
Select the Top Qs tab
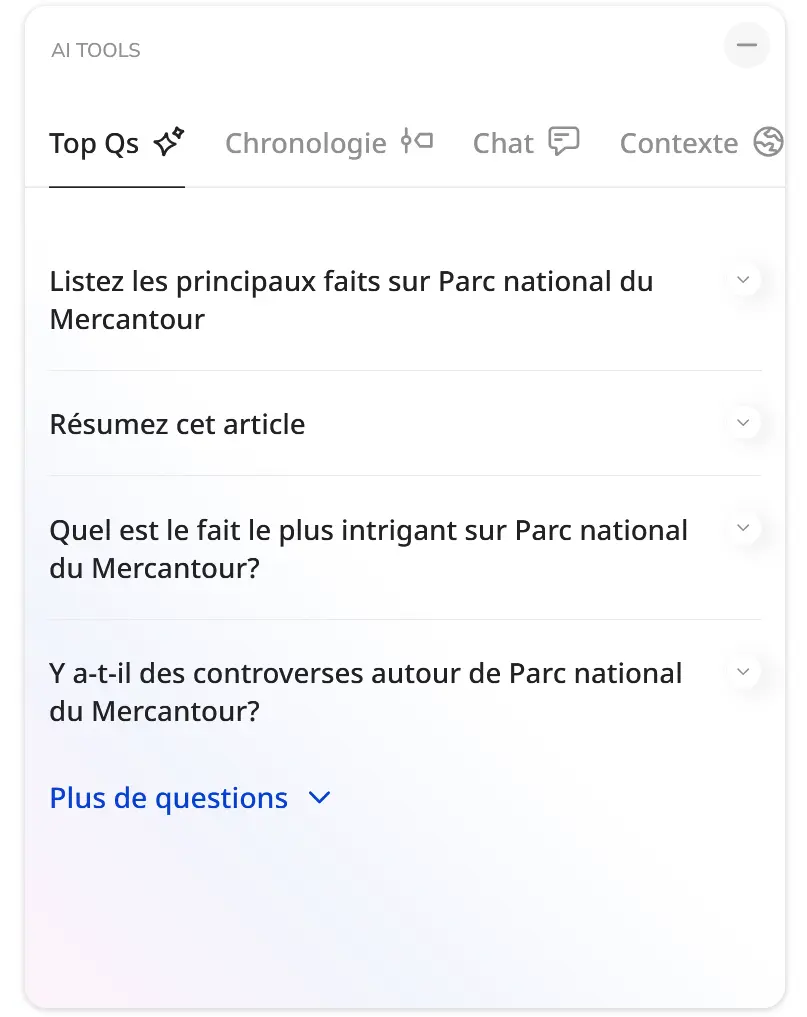[117, 143]
